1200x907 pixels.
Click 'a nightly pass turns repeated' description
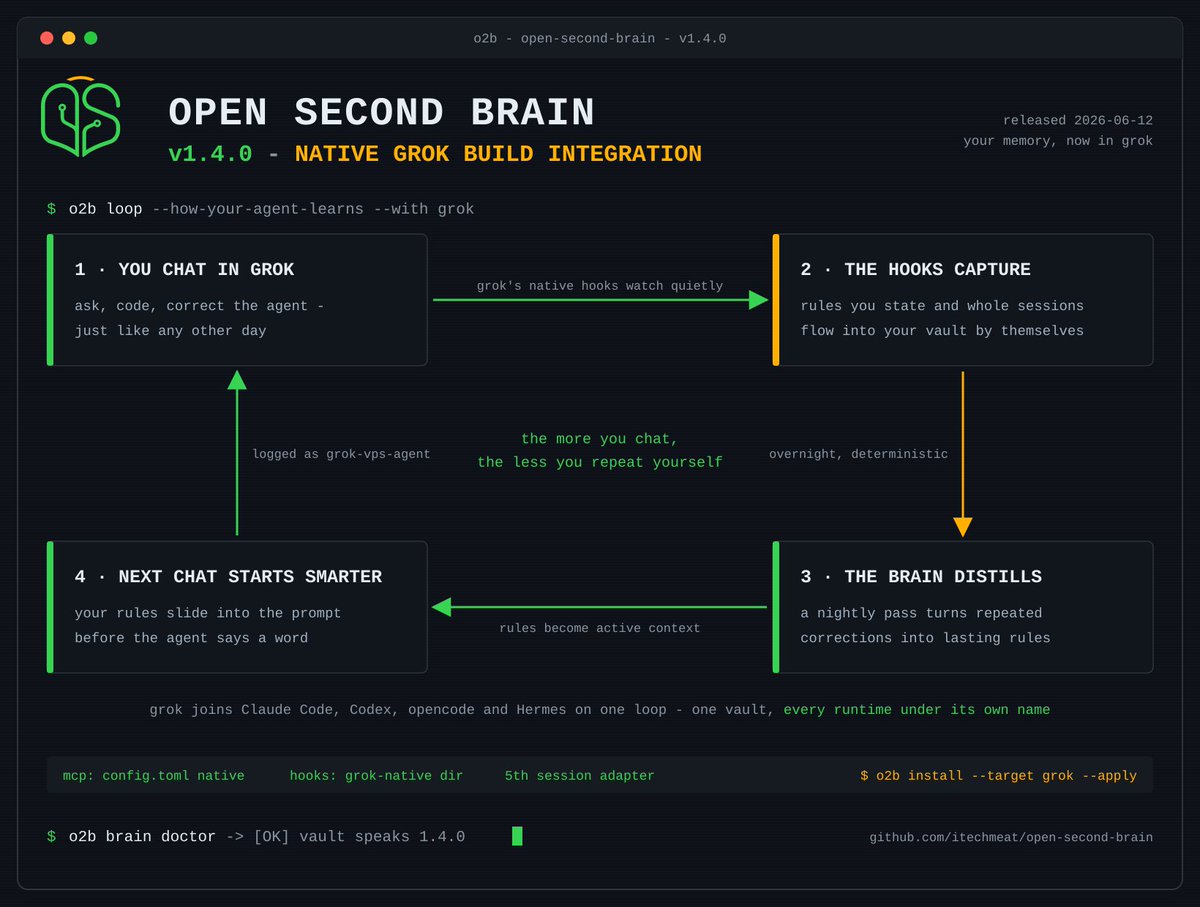(x=921, y=613)
